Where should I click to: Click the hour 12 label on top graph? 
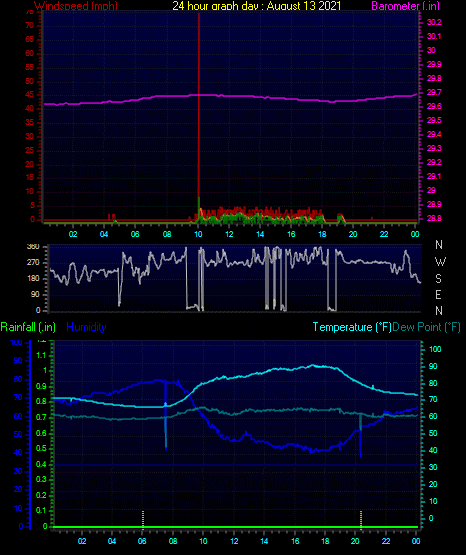click(x=229, y=234)
